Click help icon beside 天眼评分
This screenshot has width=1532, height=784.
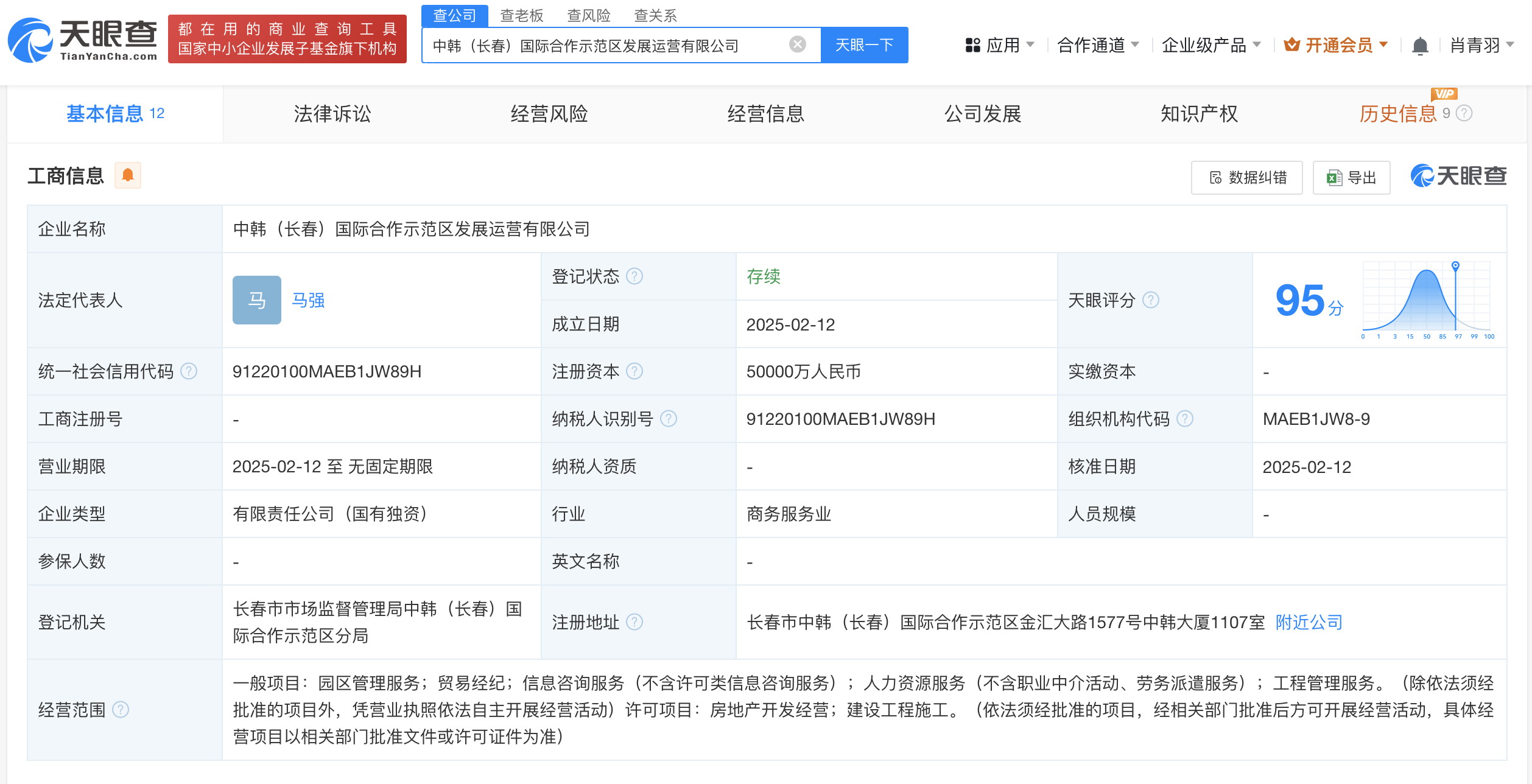[1150, 300]
